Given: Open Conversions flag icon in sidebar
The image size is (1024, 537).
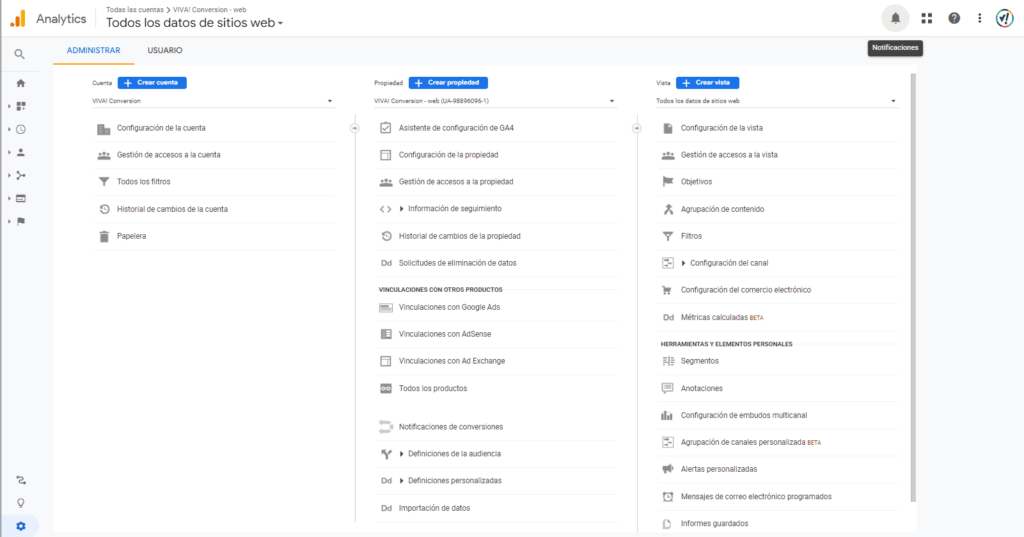Looking at the screenshot, I should pos(21,221).
